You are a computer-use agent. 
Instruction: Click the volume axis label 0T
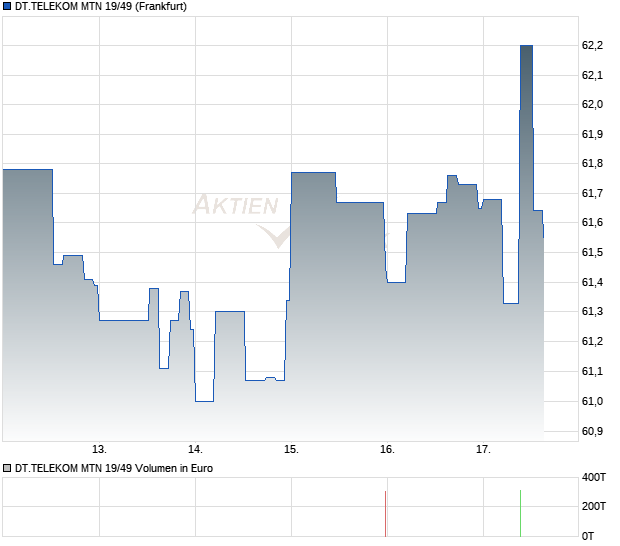pos(588,537)
